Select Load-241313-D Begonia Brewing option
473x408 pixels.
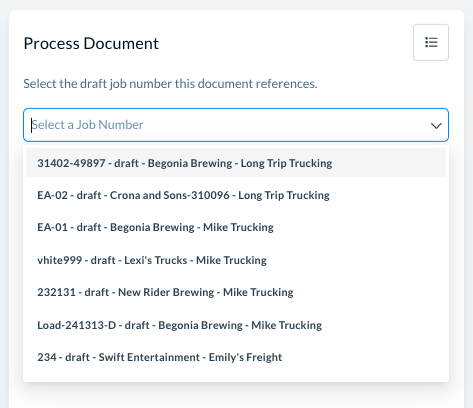(236, 325)
